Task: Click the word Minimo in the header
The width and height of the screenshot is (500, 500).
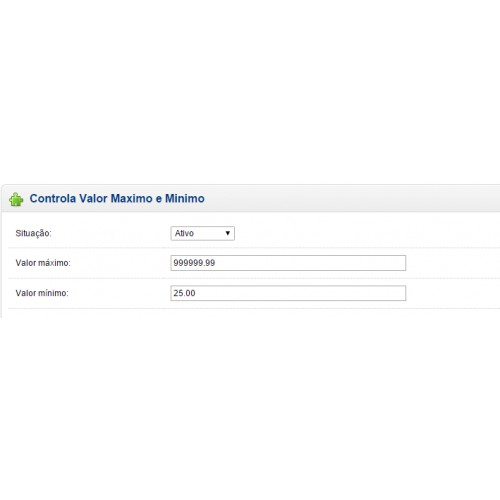Action: tap(185, 198)
